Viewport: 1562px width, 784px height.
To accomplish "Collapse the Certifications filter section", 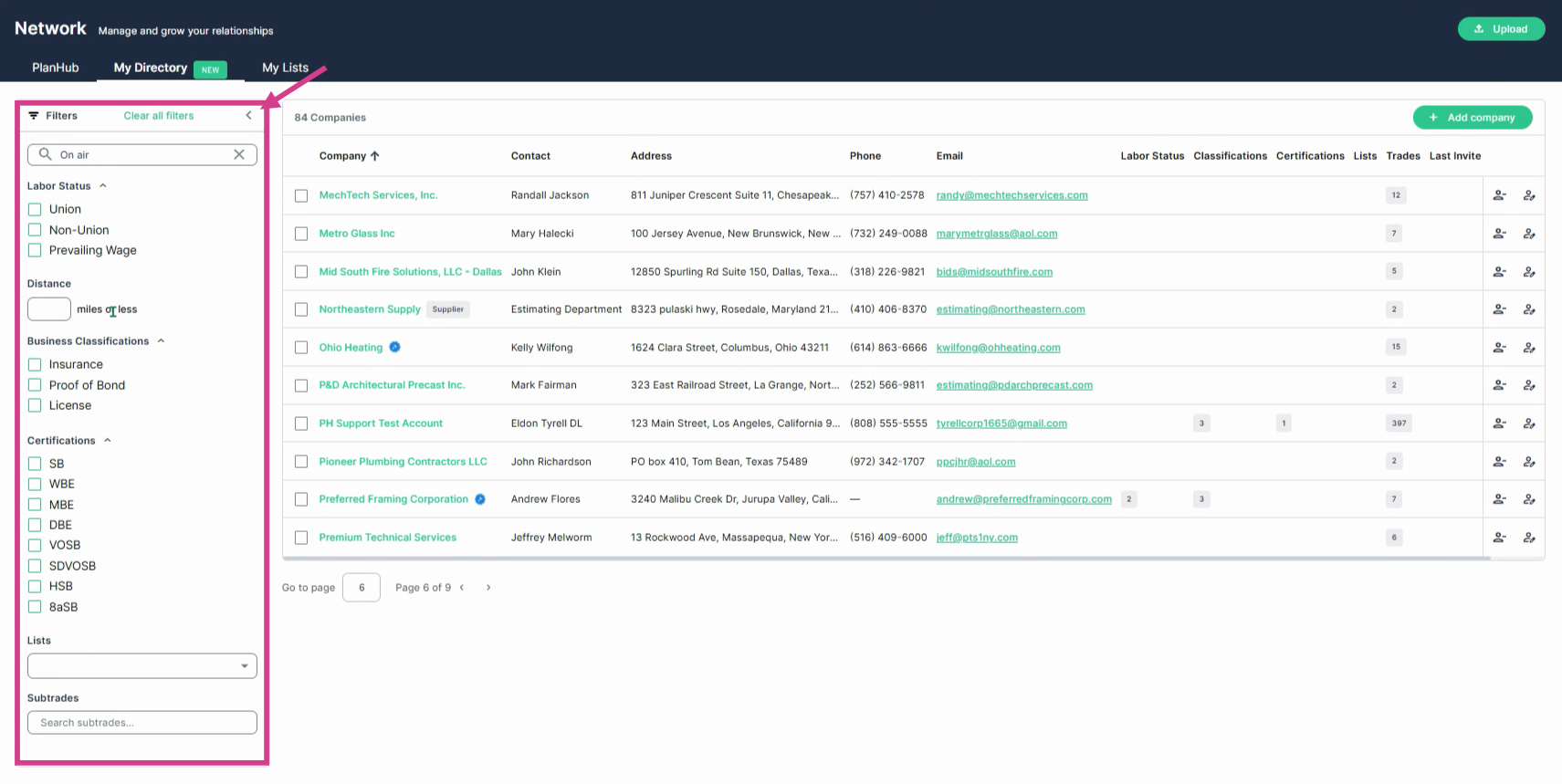I will pyautogui.click(x=108, y=440).
